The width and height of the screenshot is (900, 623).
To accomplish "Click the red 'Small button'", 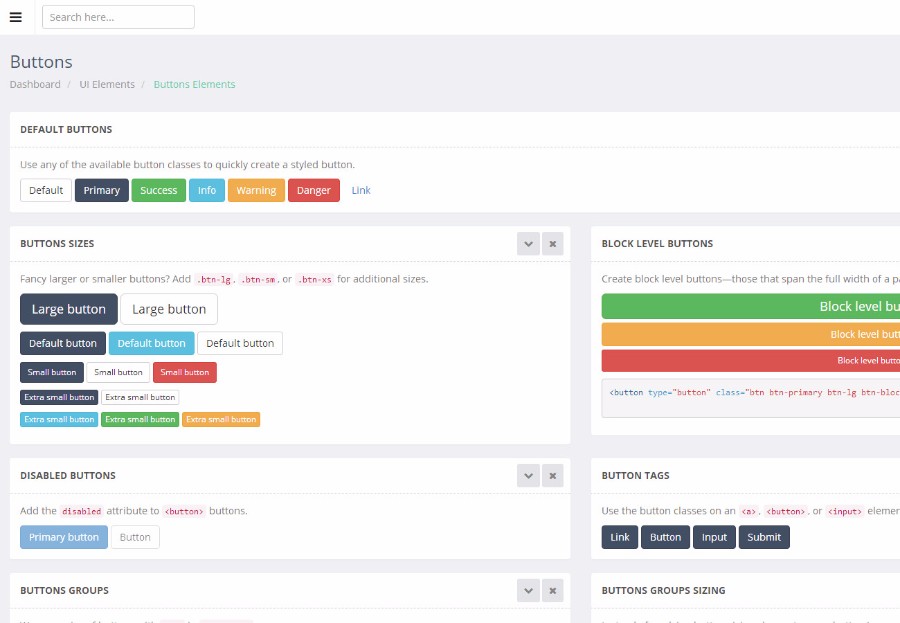I will [185, 372].
